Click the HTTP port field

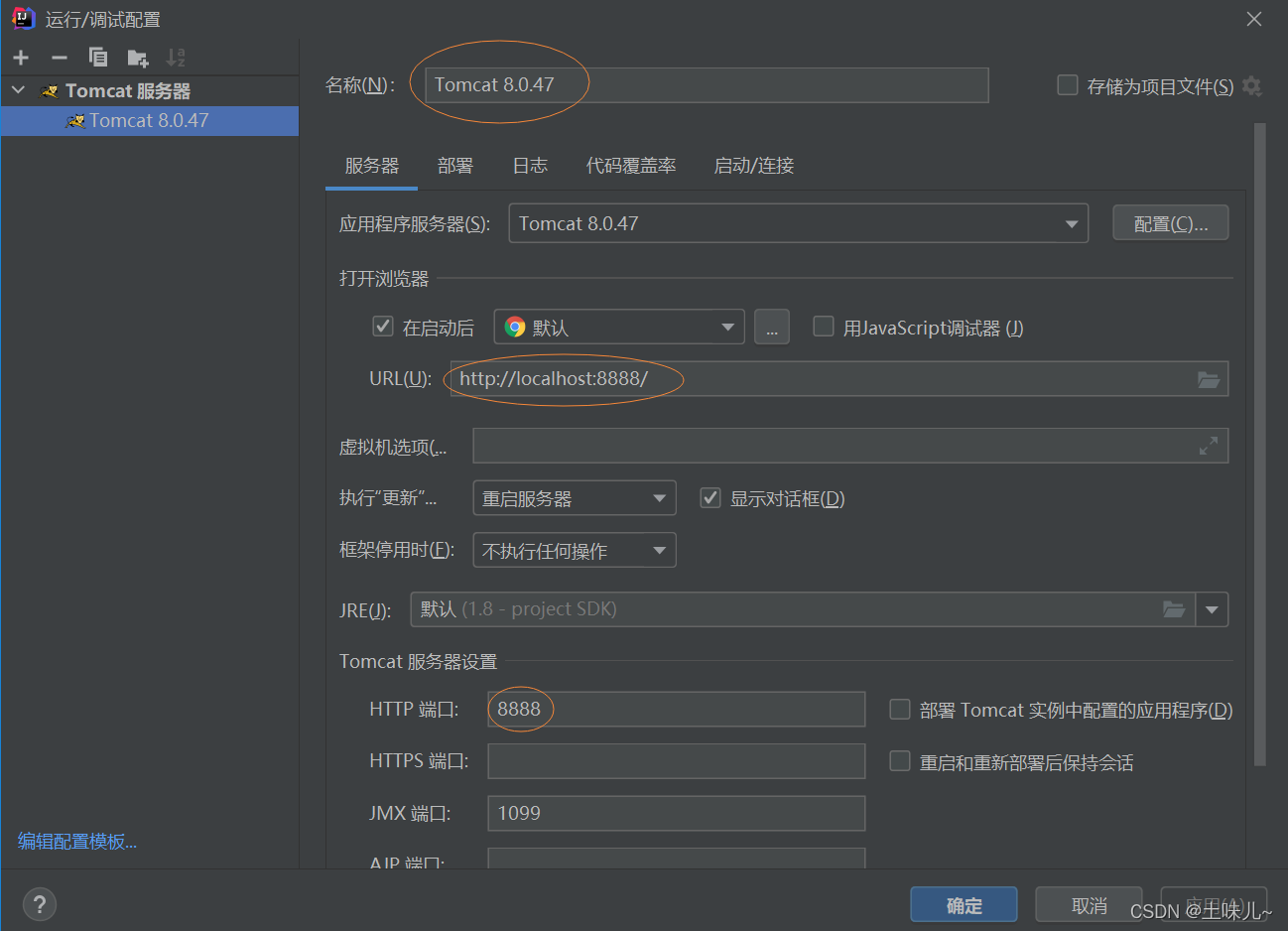click(677, 710)
